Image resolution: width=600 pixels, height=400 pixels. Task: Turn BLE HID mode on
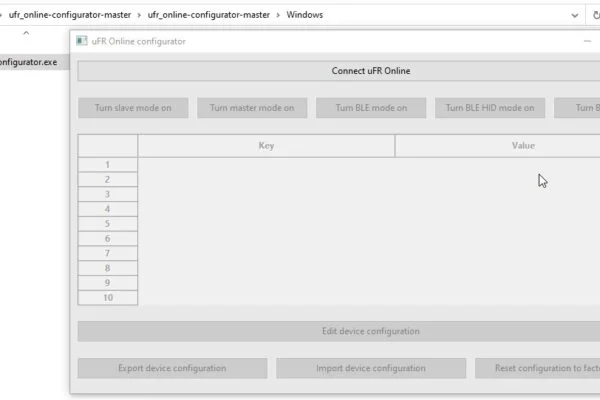(x=490, y=108)
